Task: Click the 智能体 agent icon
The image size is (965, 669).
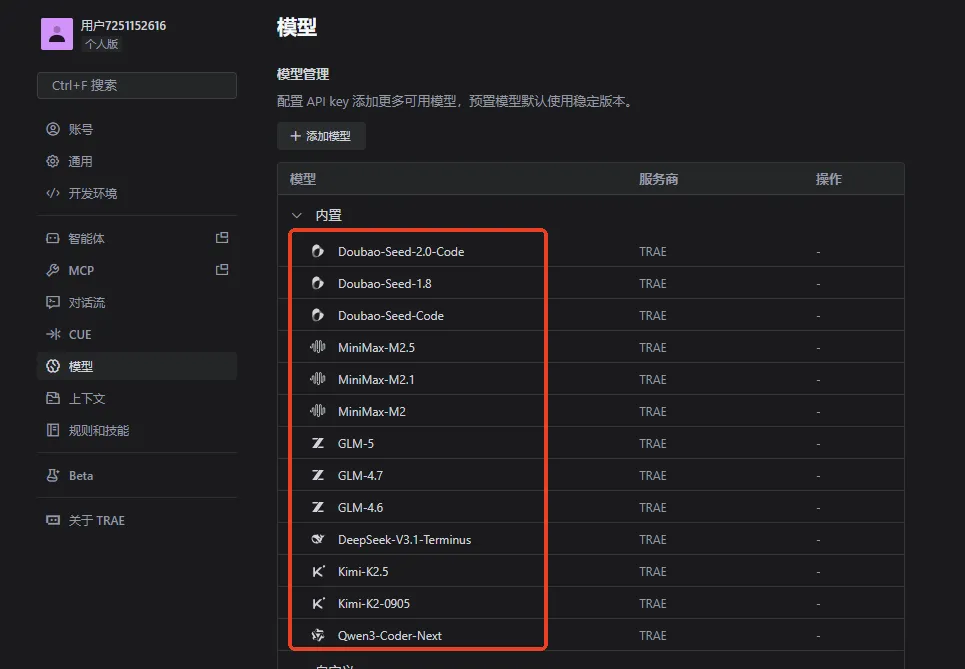Action: tap(53, 238)
